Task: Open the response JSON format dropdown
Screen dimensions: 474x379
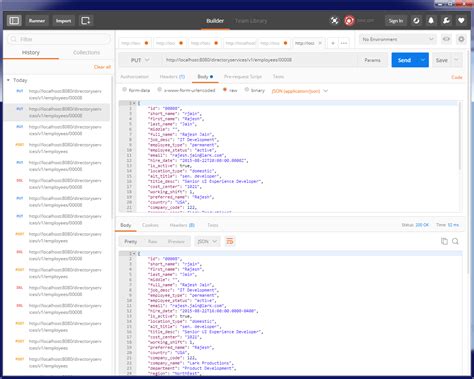Action: coord(207,241)
